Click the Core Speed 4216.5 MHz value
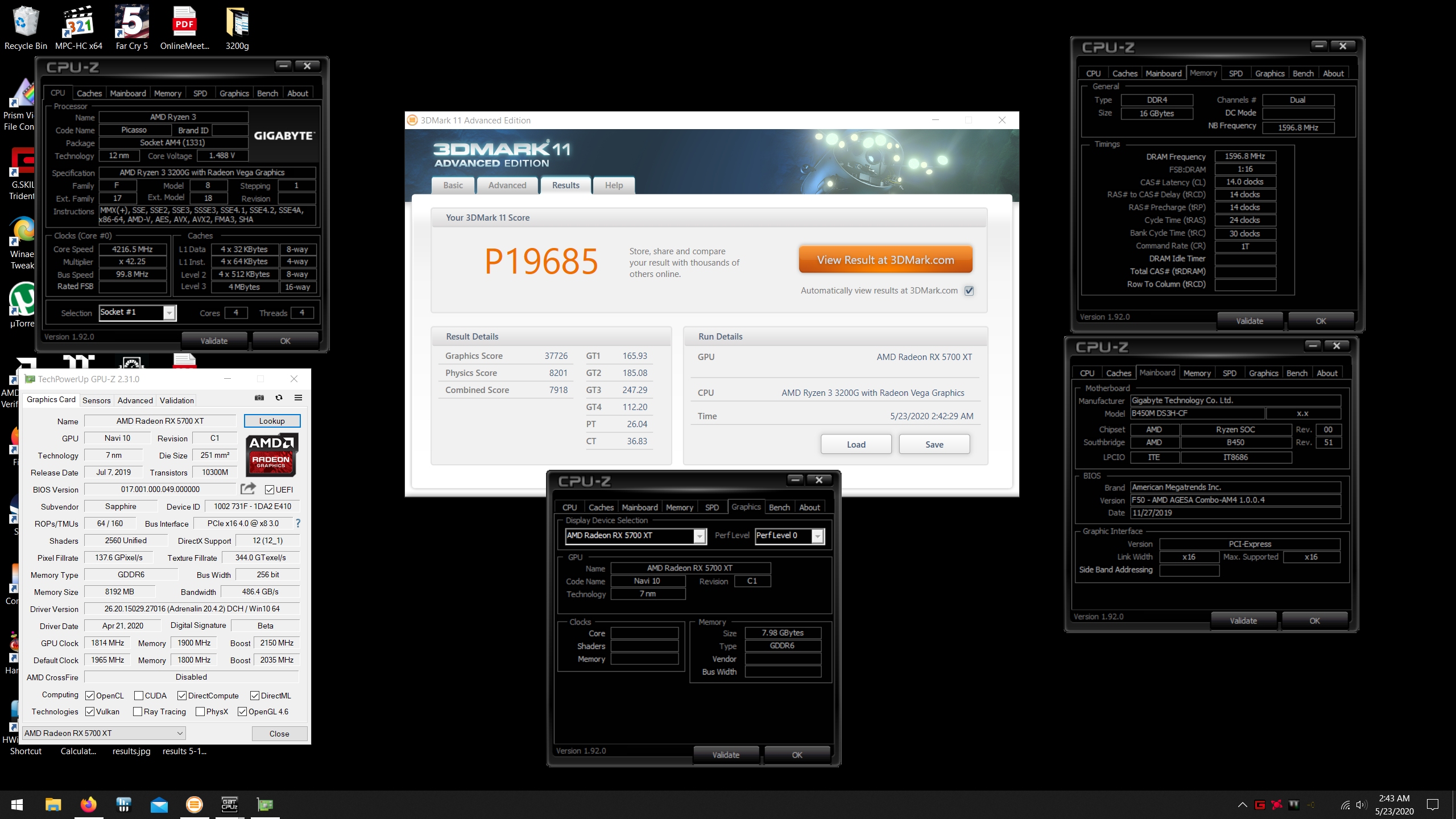The width and height of the screenshot is (1456, 819). (133, 249)
